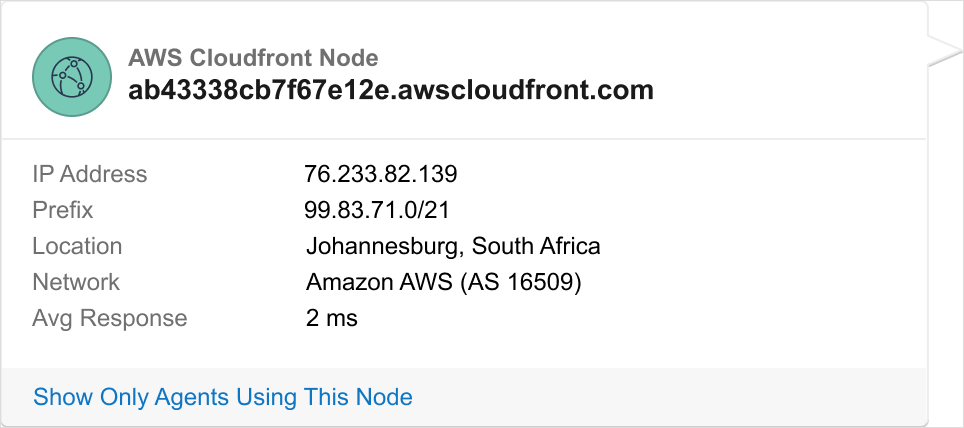
Task: Click the Amazon AWS (AS 16509) network value
Action: (443, 282)
